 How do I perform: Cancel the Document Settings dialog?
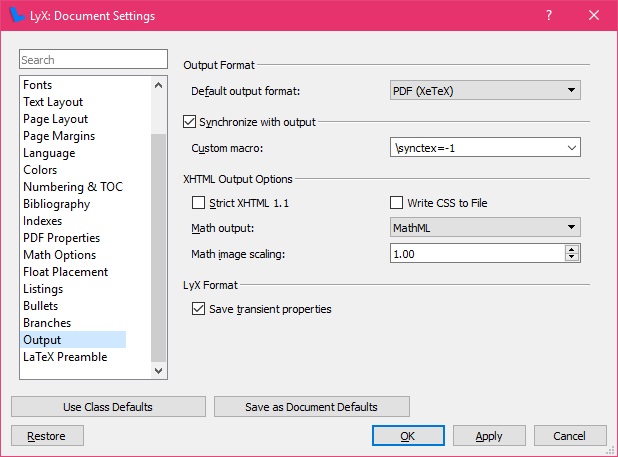point(570,436)
